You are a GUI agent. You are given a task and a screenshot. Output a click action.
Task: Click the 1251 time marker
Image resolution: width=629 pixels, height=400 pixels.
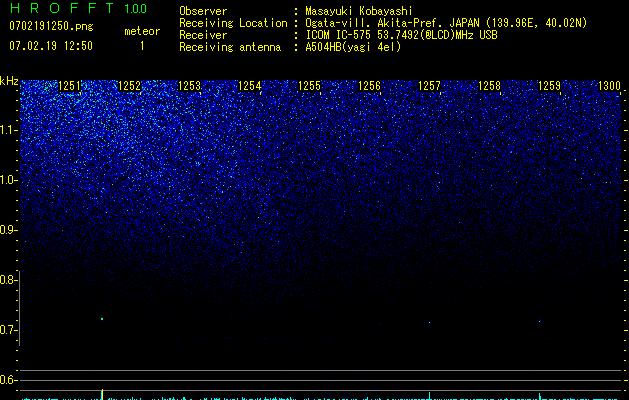coord(69,86)
